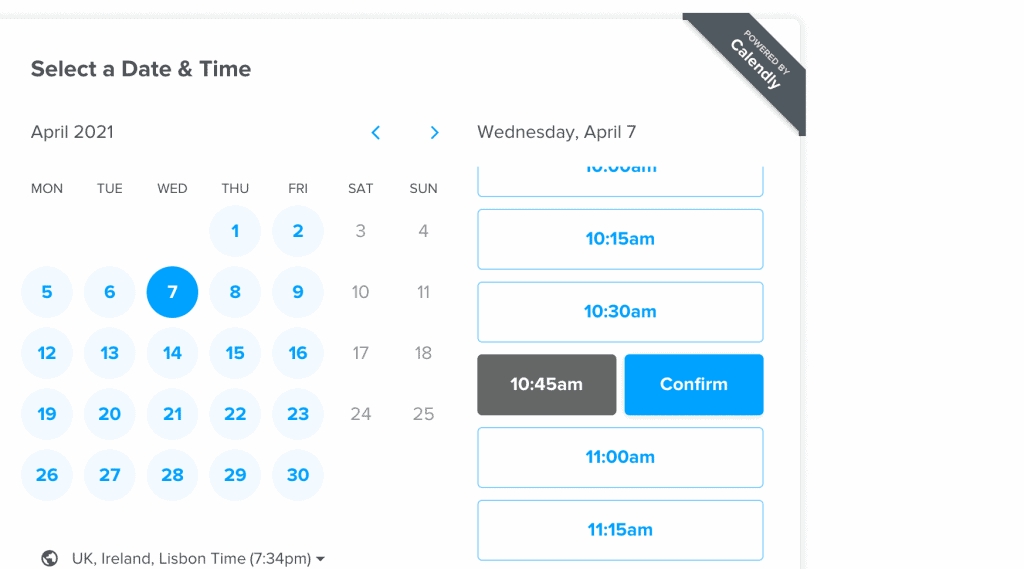Choose the 11:00am time slot
Screen dimensions: 1024x569
[620, 457]
